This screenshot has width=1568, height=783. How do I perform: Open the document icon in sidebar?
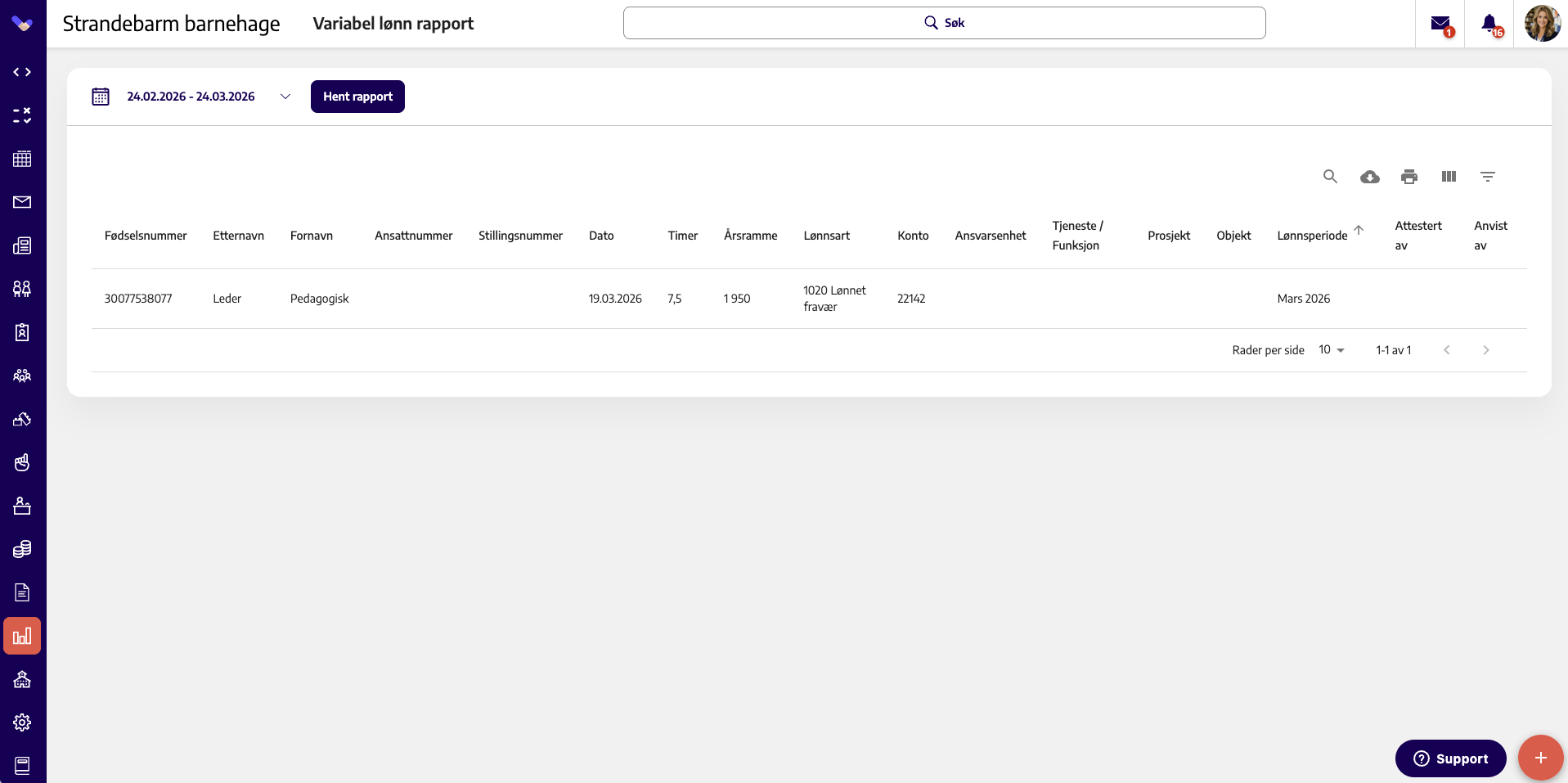tap(22, 592)
